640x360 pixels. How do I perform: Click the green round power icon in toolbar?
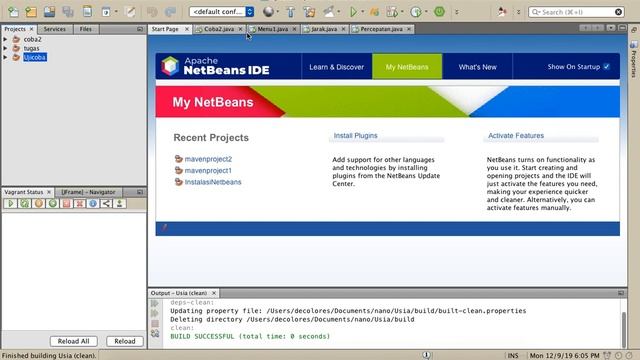pyautogui.click(x=439, y=12)
